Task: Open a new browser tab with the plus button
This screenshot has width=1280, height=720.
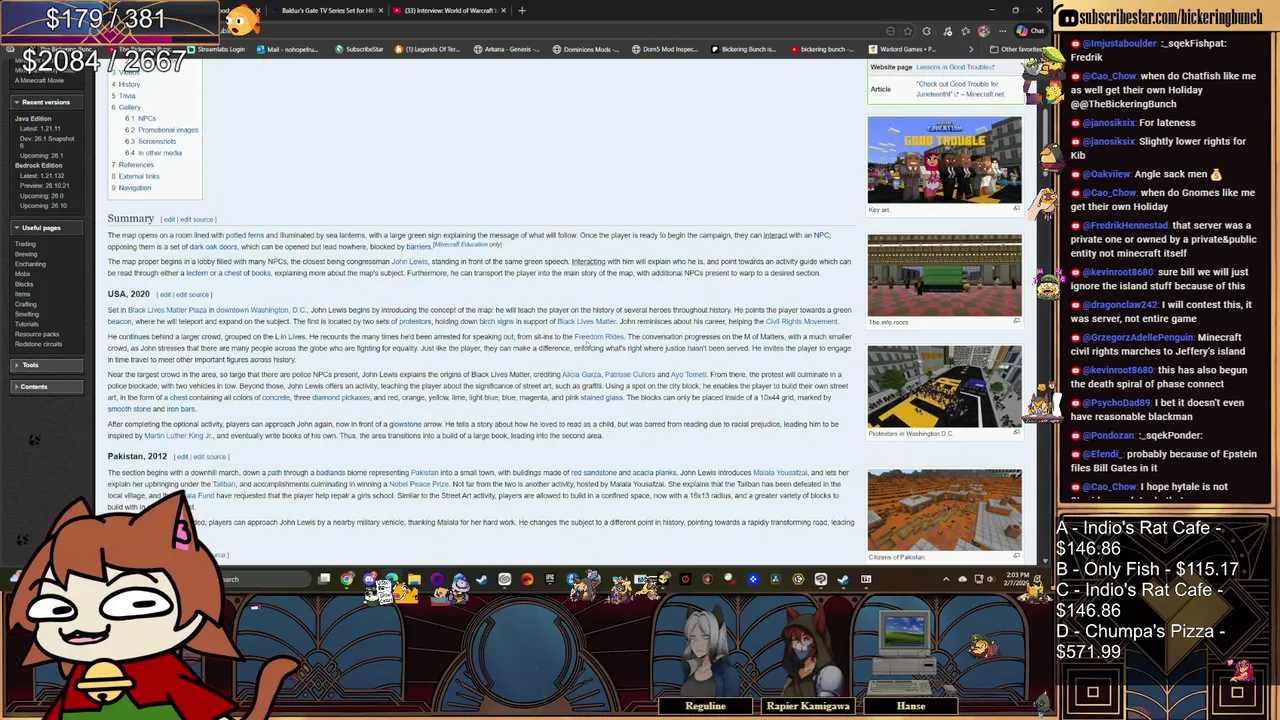Action: click(522, 10)
